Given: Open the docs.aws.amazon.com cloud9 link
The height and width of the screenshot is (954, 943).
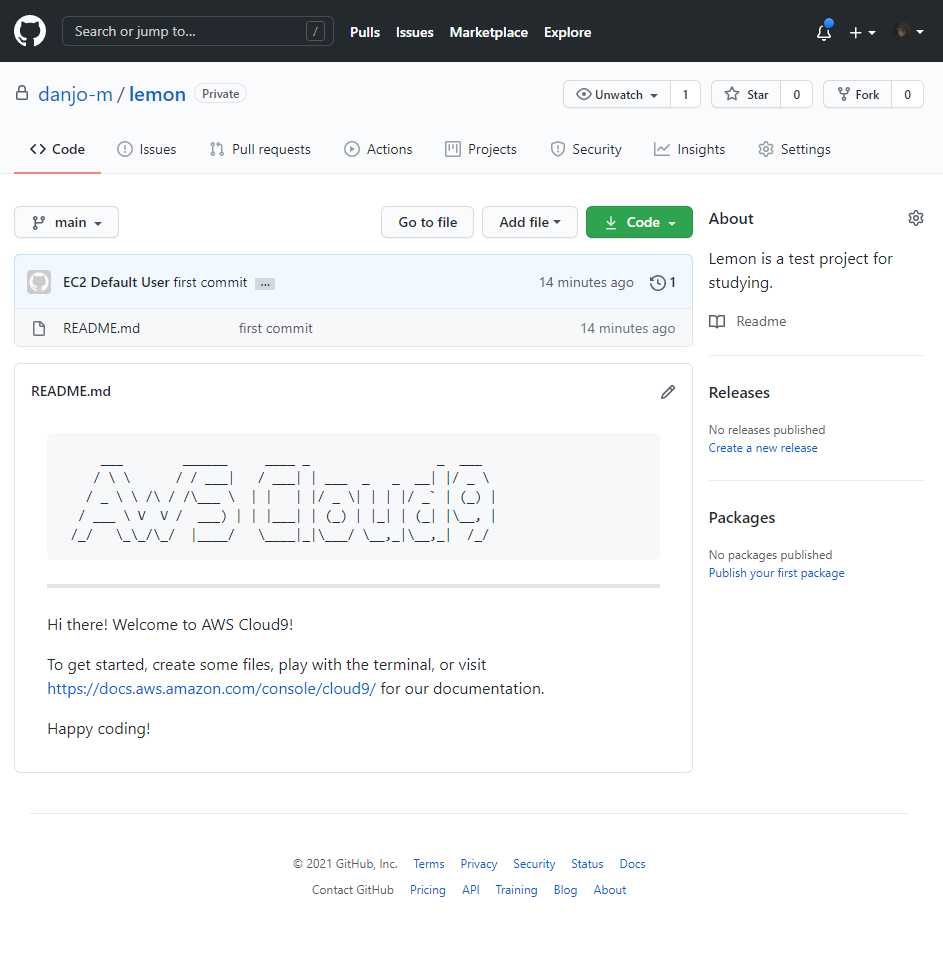Looking at the screenshot, I should [211, 689].
